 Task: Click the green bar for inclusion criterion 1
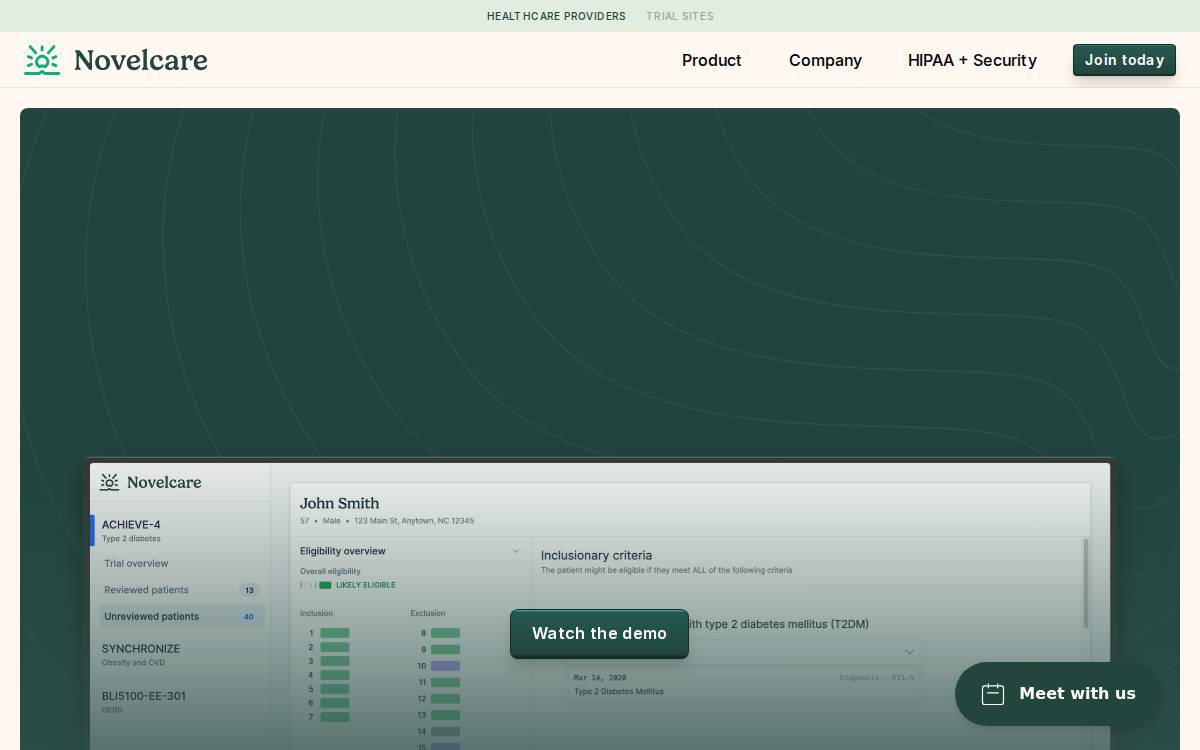click(x=335, y=633)
